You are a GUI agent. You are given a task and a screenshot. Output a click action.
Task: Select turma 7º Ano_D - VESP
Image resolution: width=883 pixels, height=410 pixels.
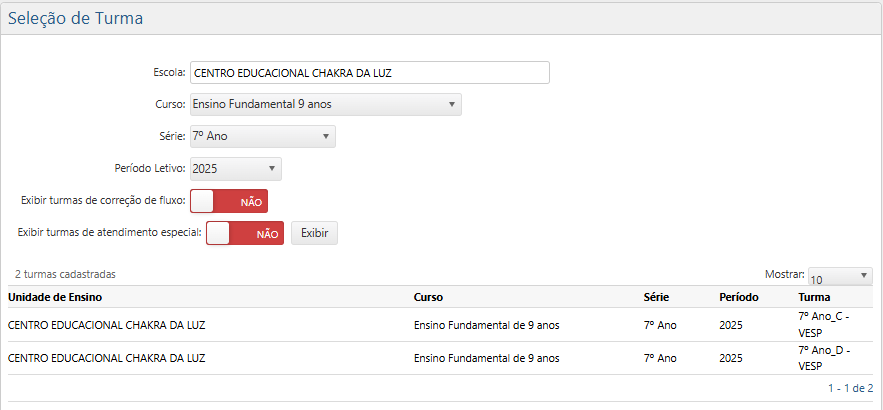pyautogui.click(x=823, y=357)
